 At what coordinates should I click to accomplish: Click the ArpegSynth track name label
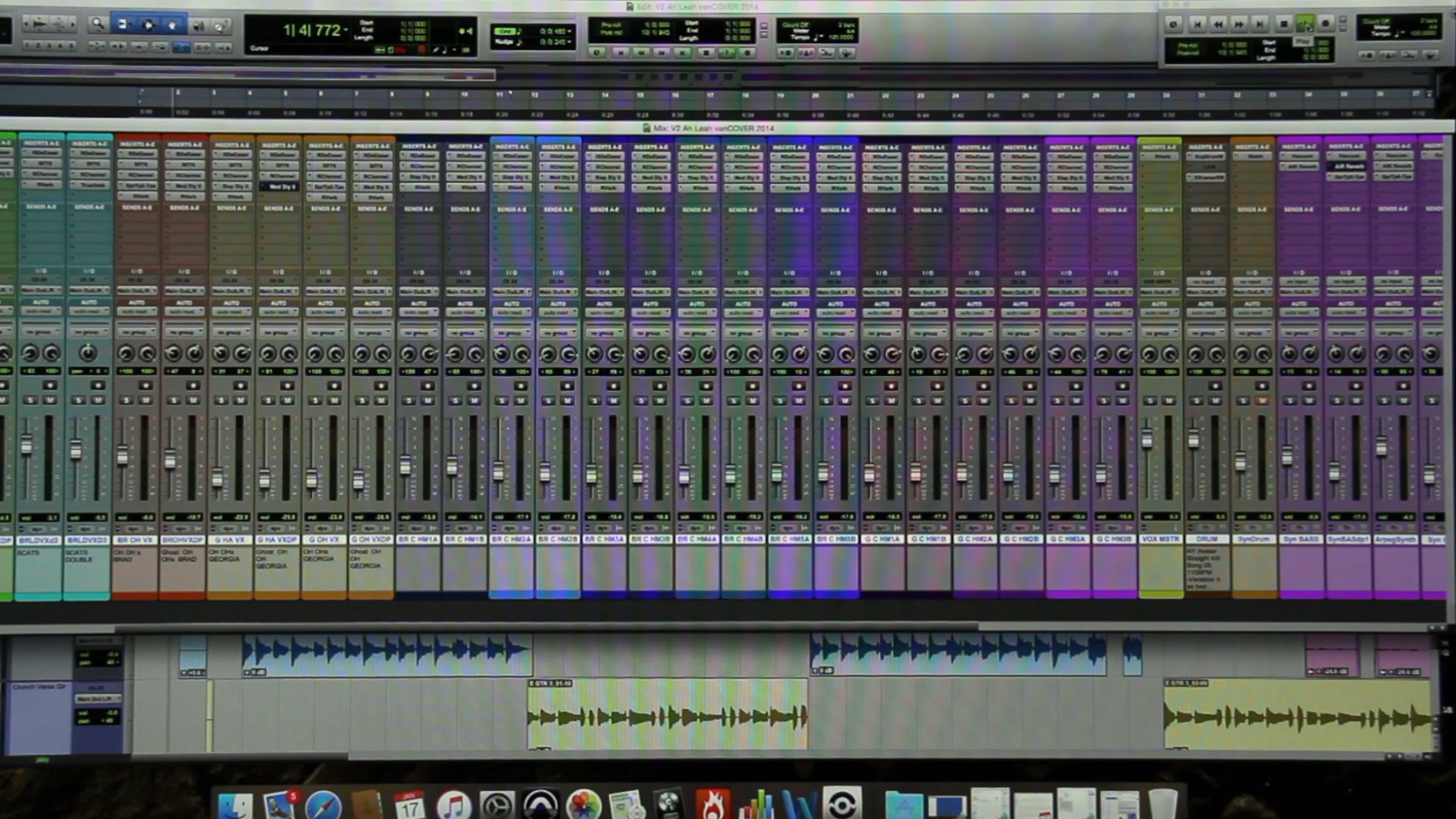click(1394, 539)
